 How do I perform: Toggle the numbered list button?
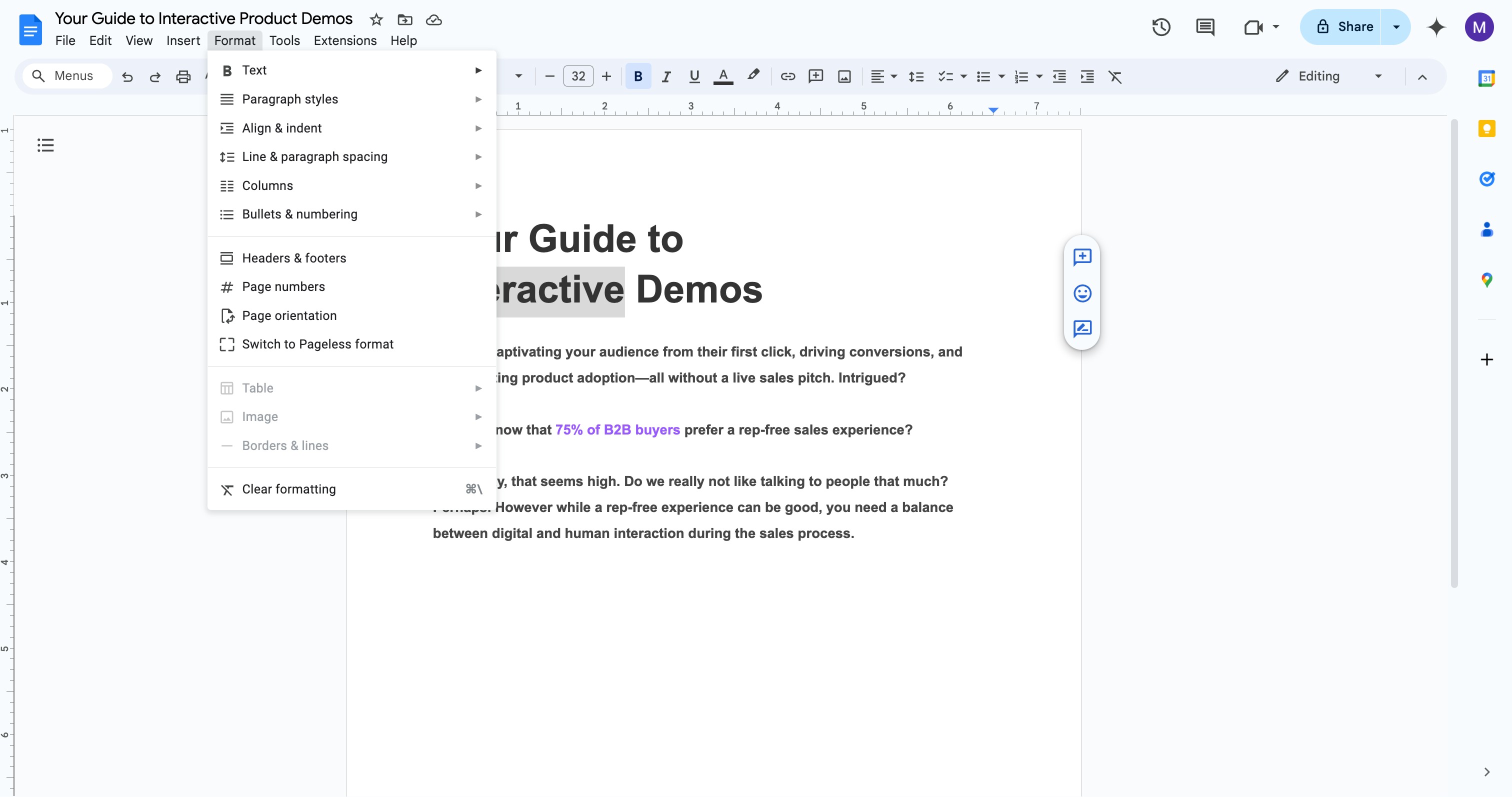pyautogui.click(x=1021, y=76)
